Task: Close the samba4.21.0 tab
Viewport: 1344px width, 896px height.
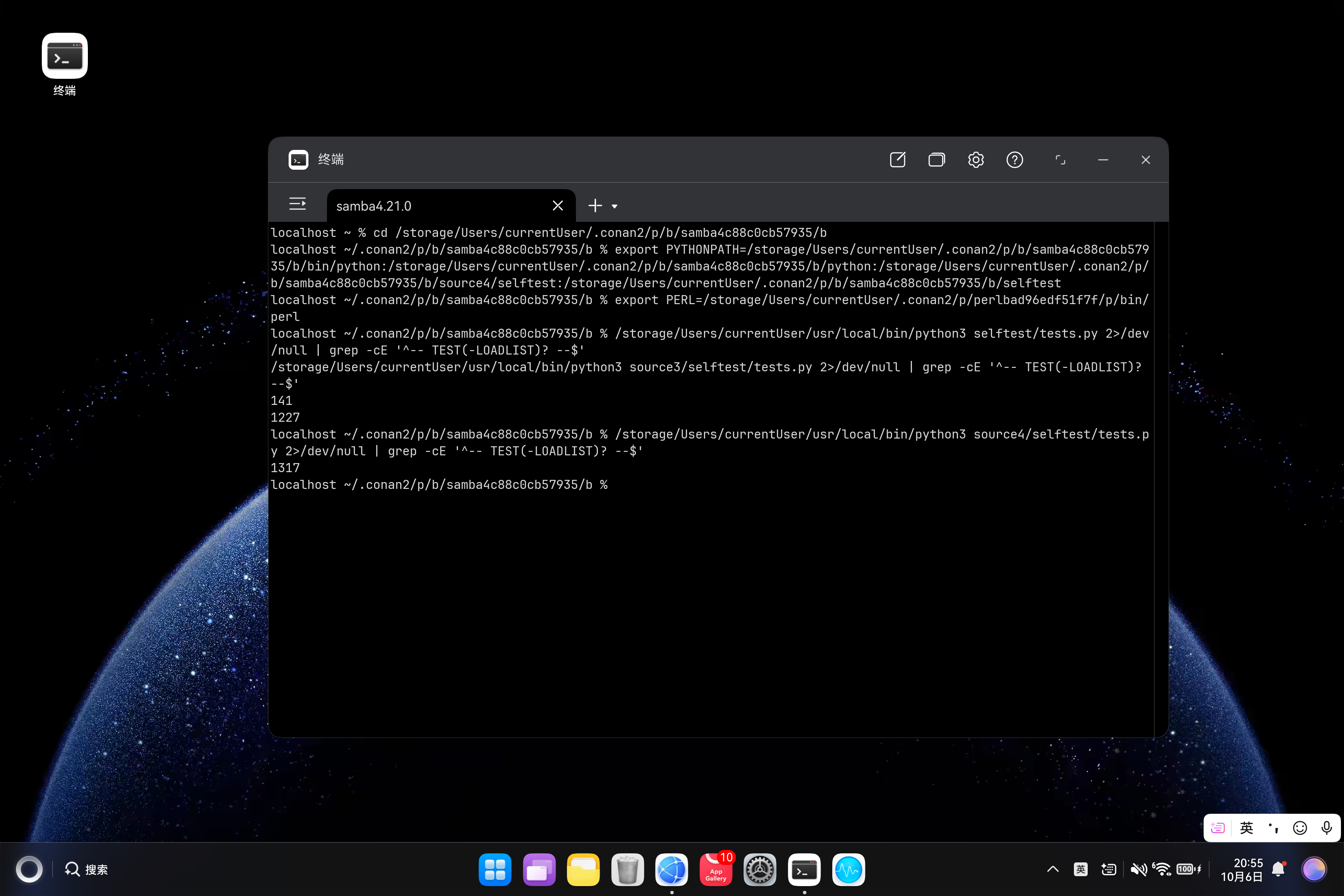Action: (x=558, y=206)
